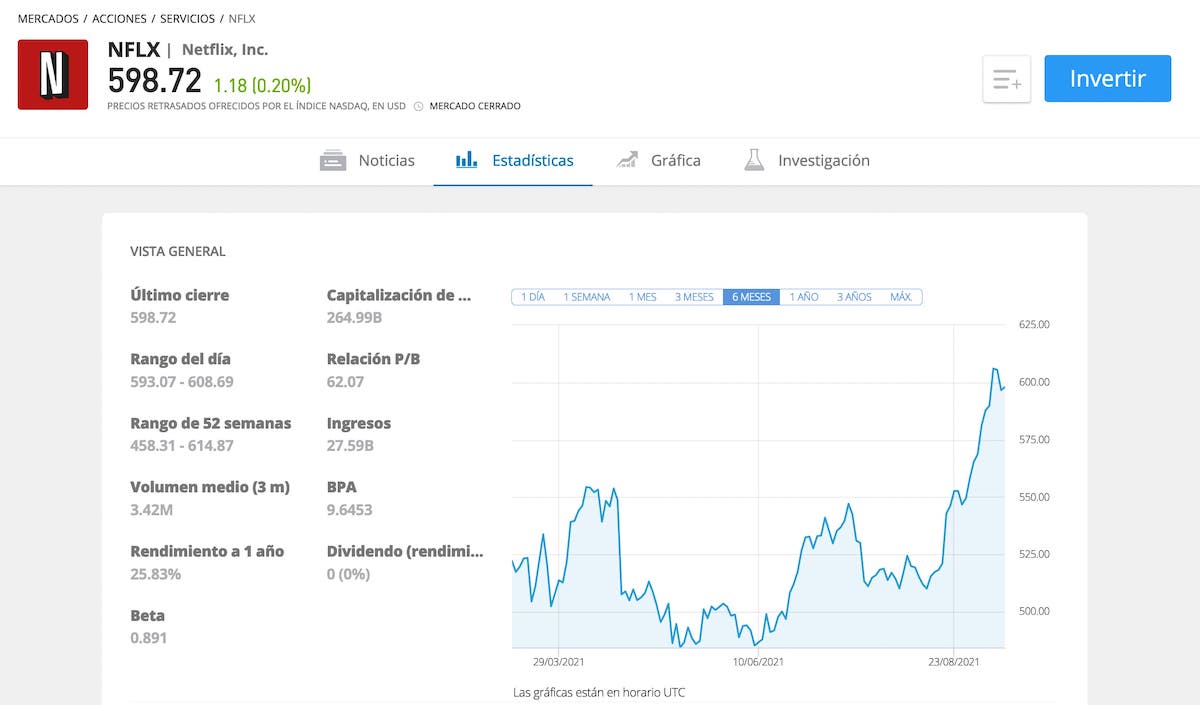
Task: Click the clock icon beside Mercado Cerrado
Action: 418,106
